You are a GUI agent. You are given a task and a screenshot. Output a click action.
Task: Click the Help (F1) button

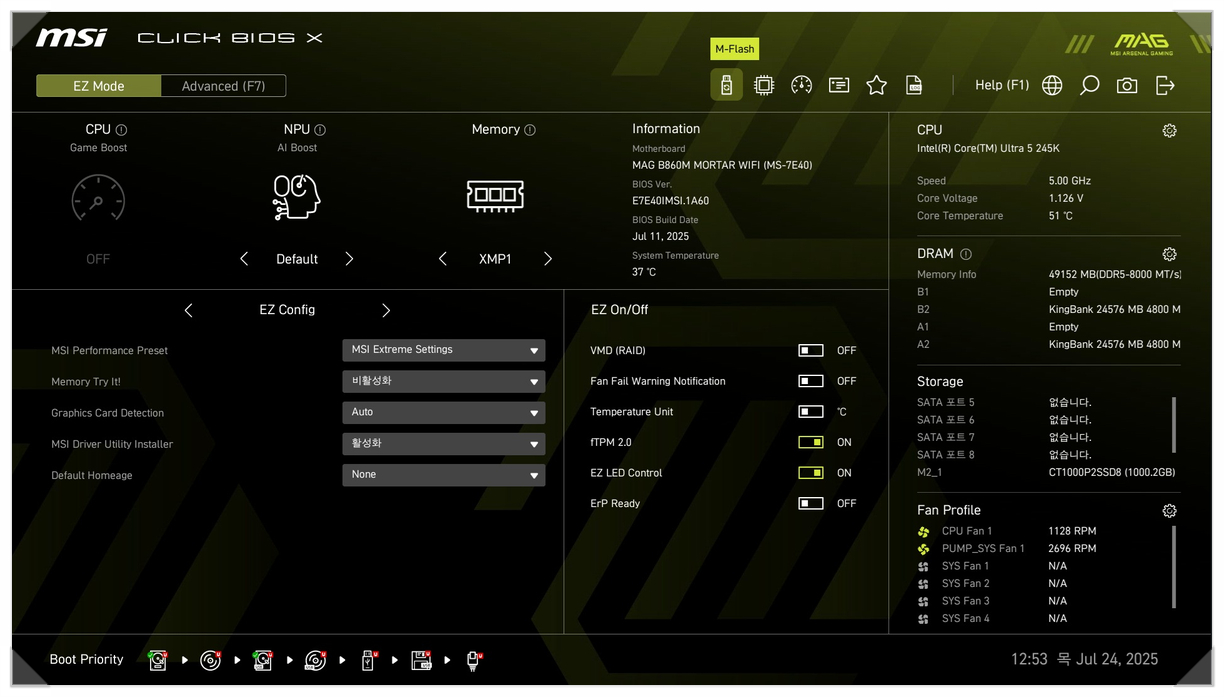[1001, 85]
